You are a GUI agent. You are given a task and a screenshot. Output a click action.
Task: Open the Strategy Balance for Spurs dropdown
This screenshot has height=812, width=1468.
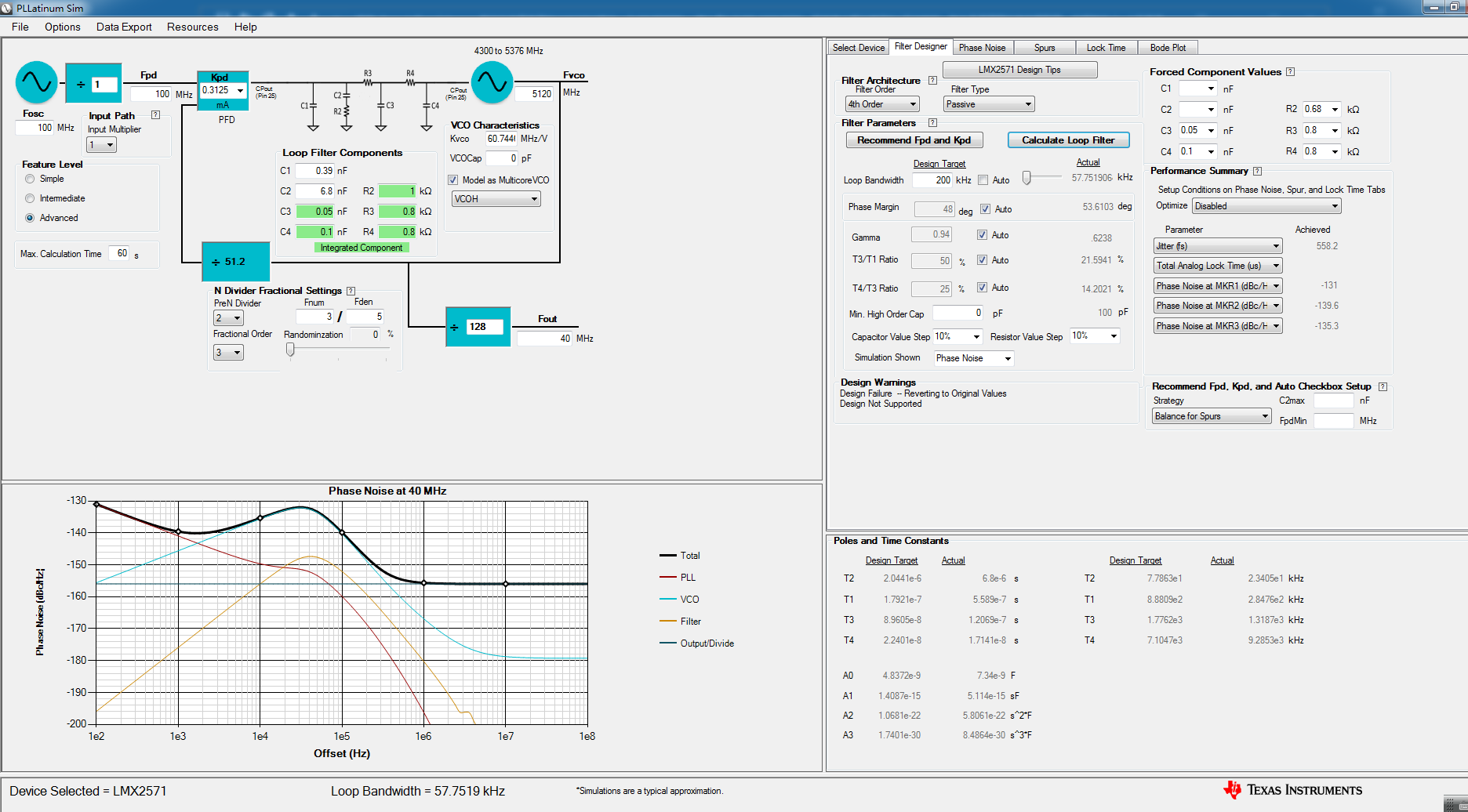(1212, 416)
